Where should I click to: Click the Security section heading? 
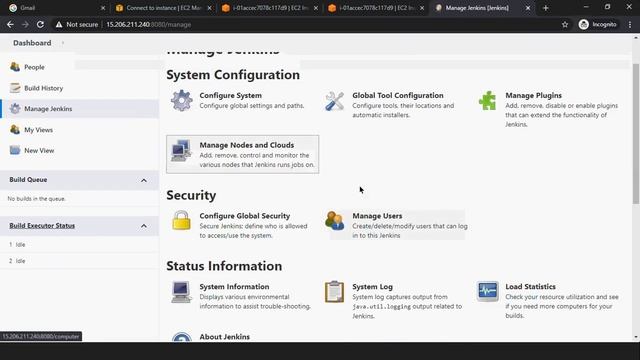pos(191,195)
